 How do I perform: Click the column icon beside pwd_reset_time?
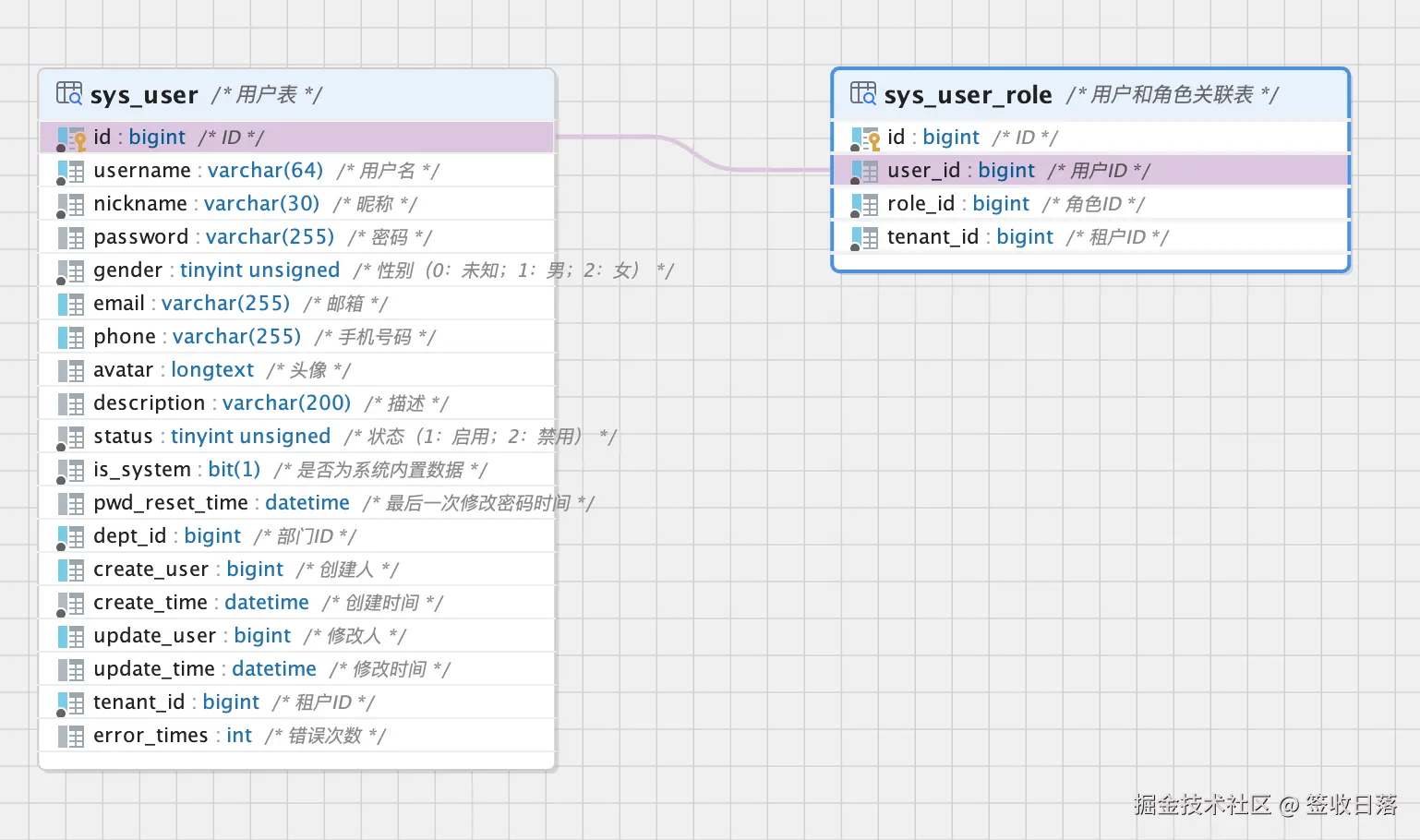(x=71, y=504)
